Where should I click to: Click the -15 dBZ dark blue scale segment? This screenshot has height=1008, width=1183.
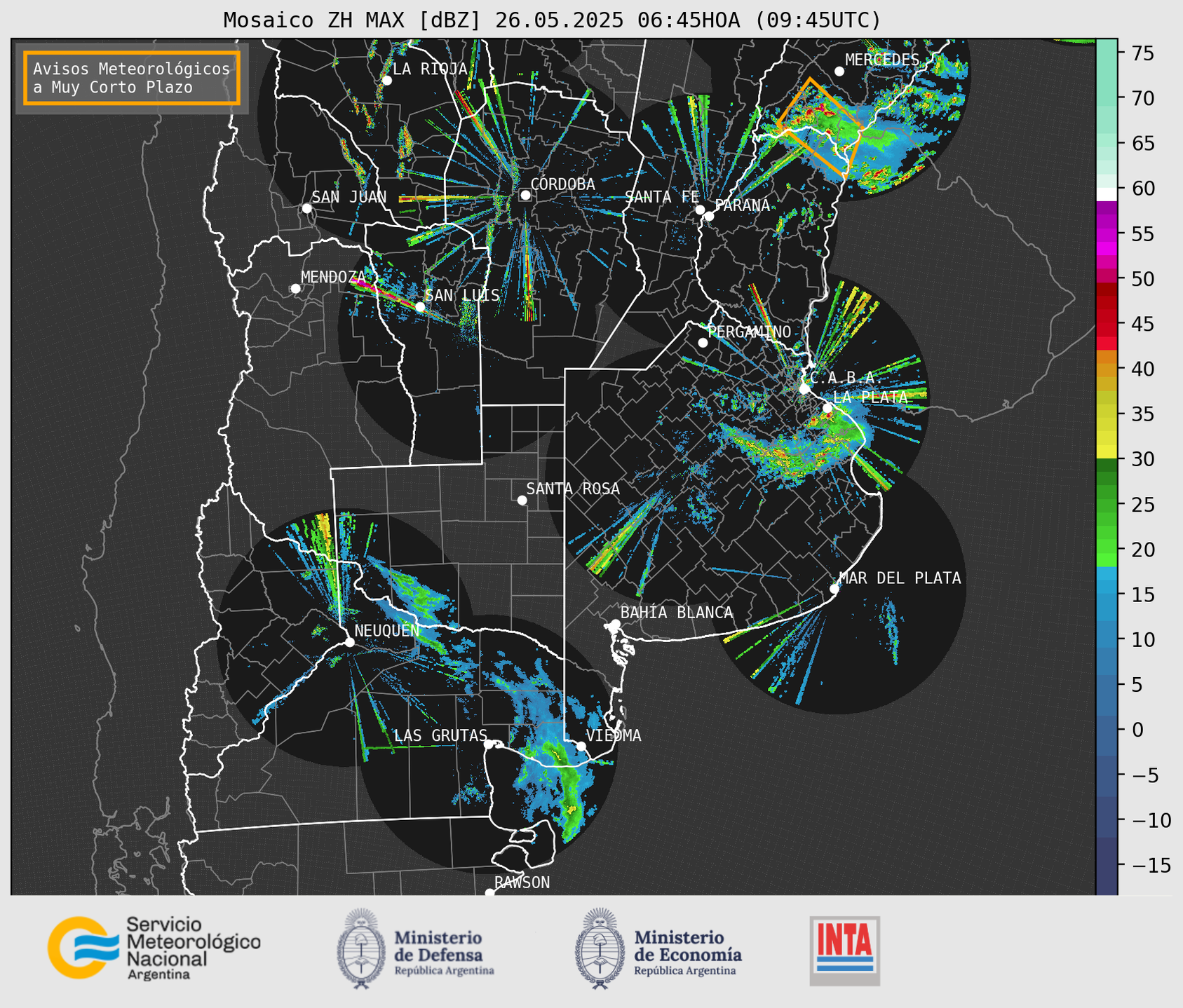pyautogui.click(x=1107, y=866)
